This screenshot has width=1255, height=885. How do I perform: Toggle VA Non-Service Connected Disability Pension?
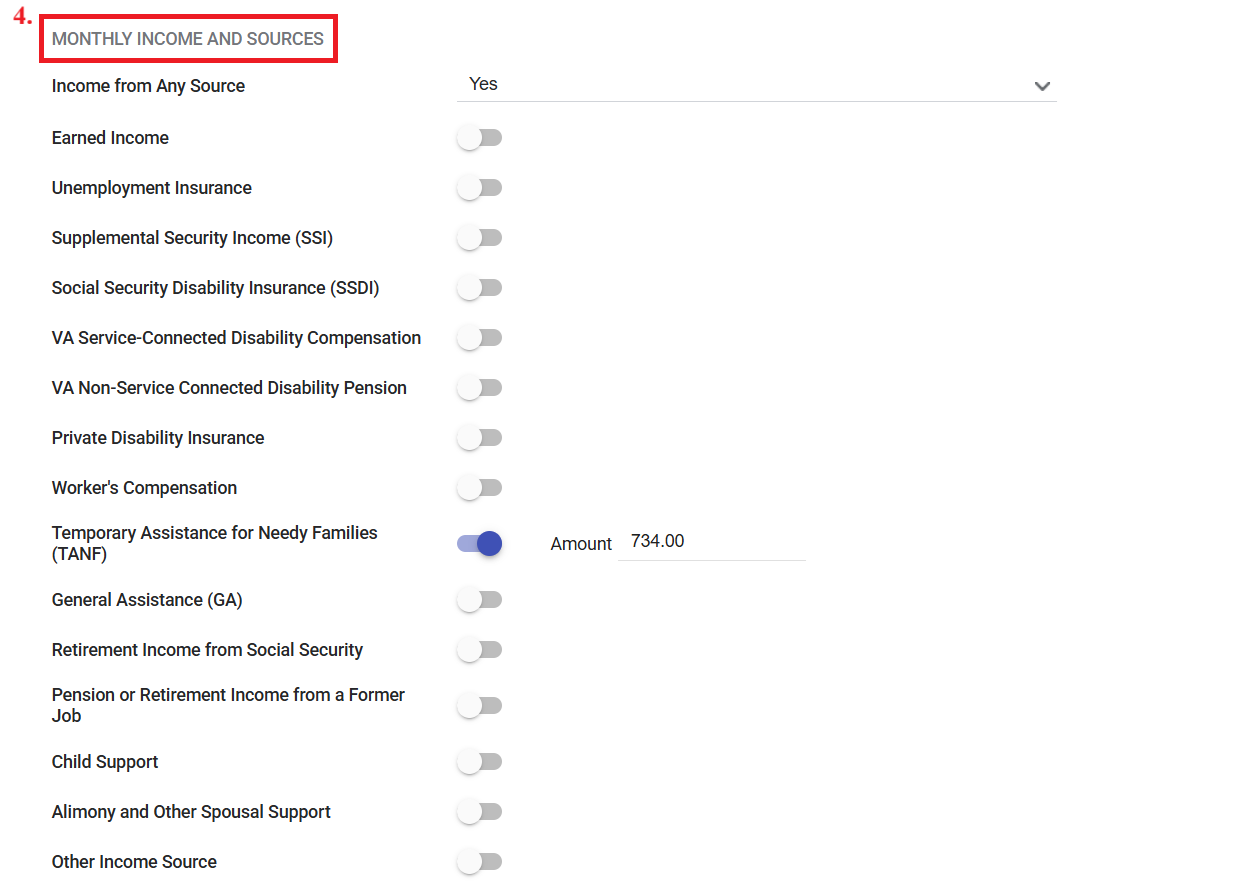[479, 388]
